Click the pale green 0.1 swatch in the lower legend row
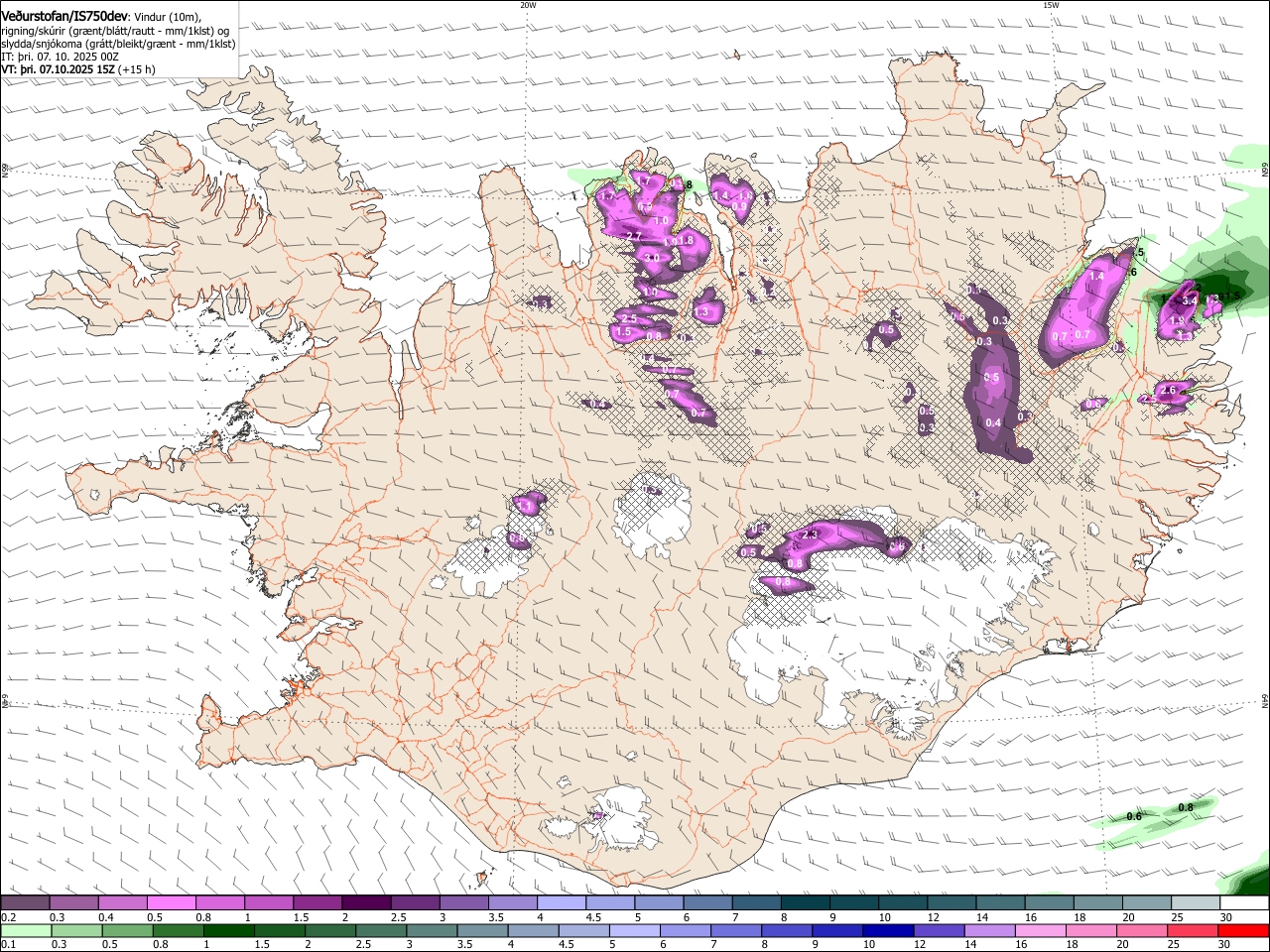Screen dimensions: 1270x952 26,930
